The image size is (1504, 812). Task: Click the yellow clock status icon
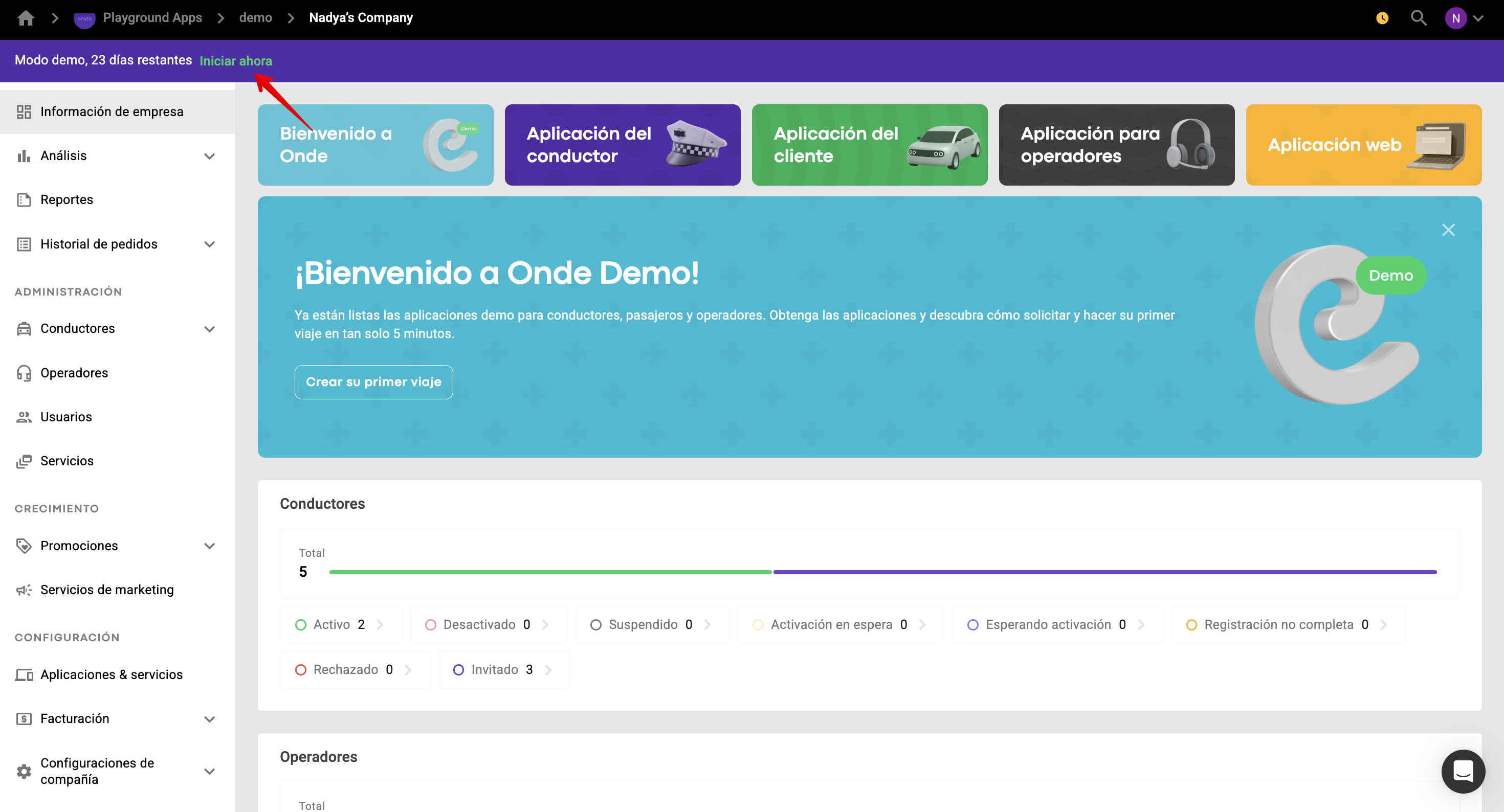1382,18
